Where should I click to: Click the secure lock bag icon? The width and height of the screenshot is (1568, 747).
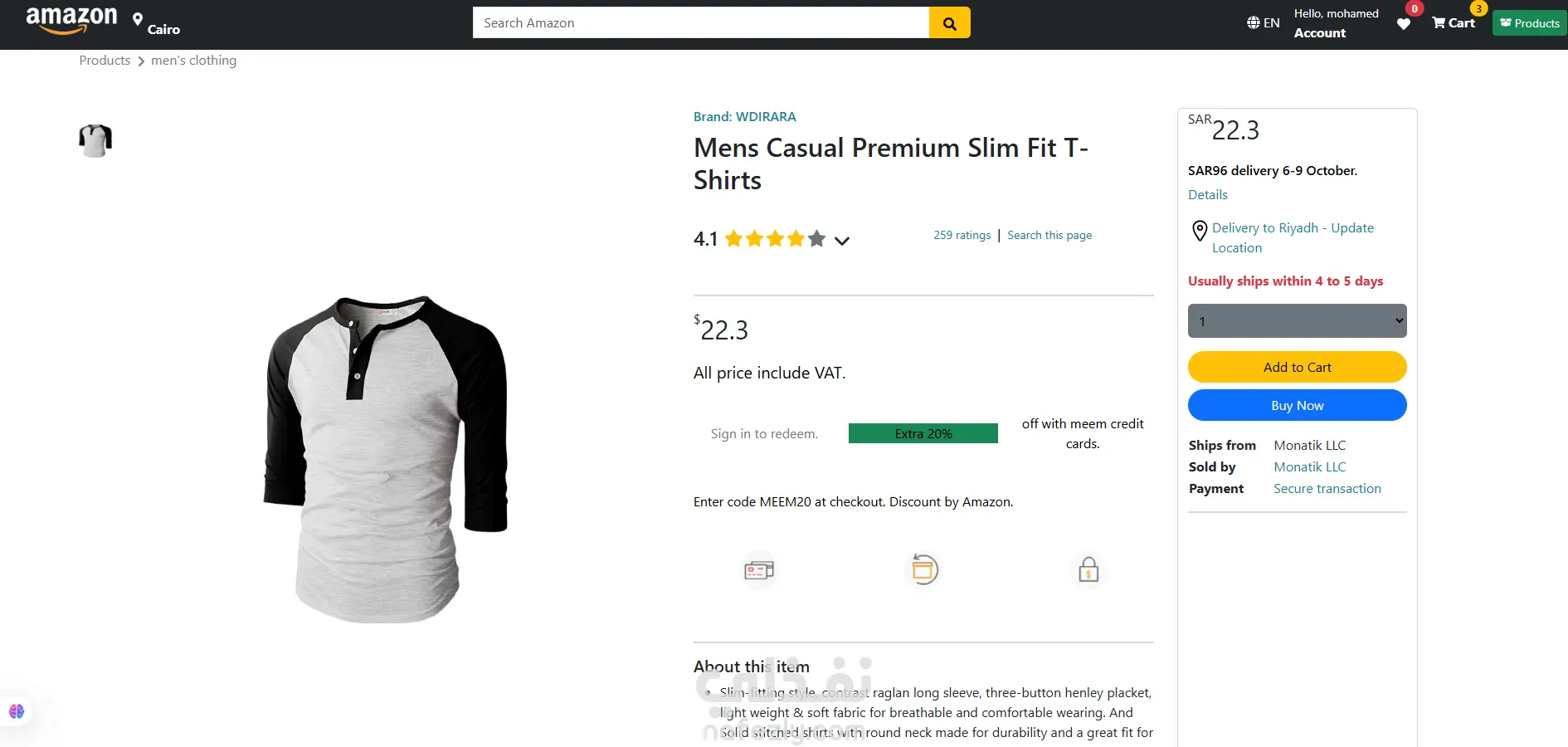point(1088,569)
